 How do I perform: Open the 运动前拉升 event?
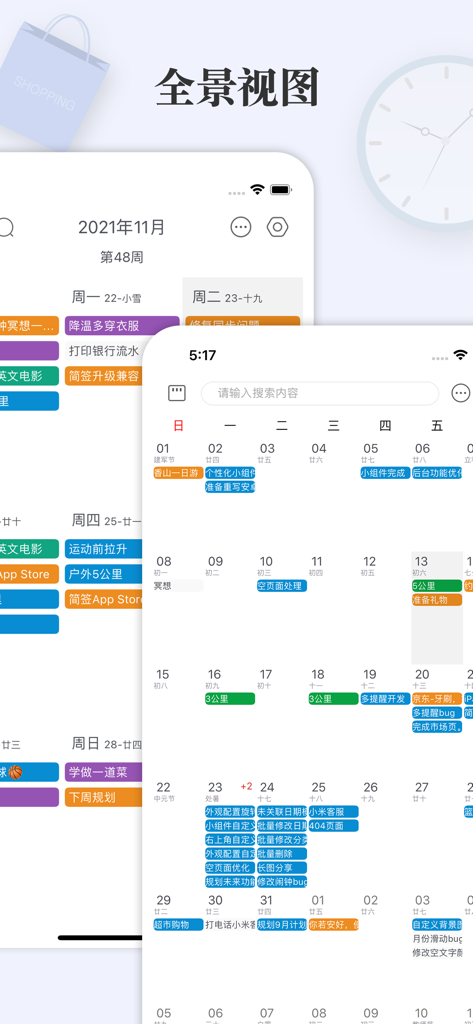[105, 549]
